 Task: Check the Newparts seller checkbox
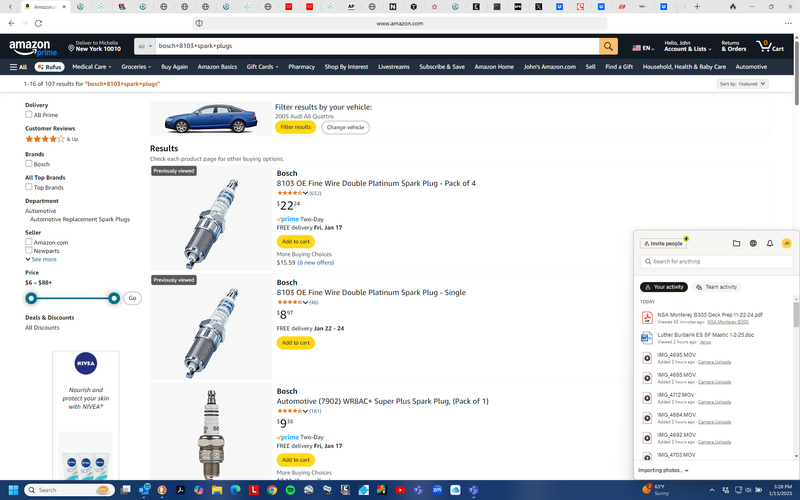click(x=29, y=251)
